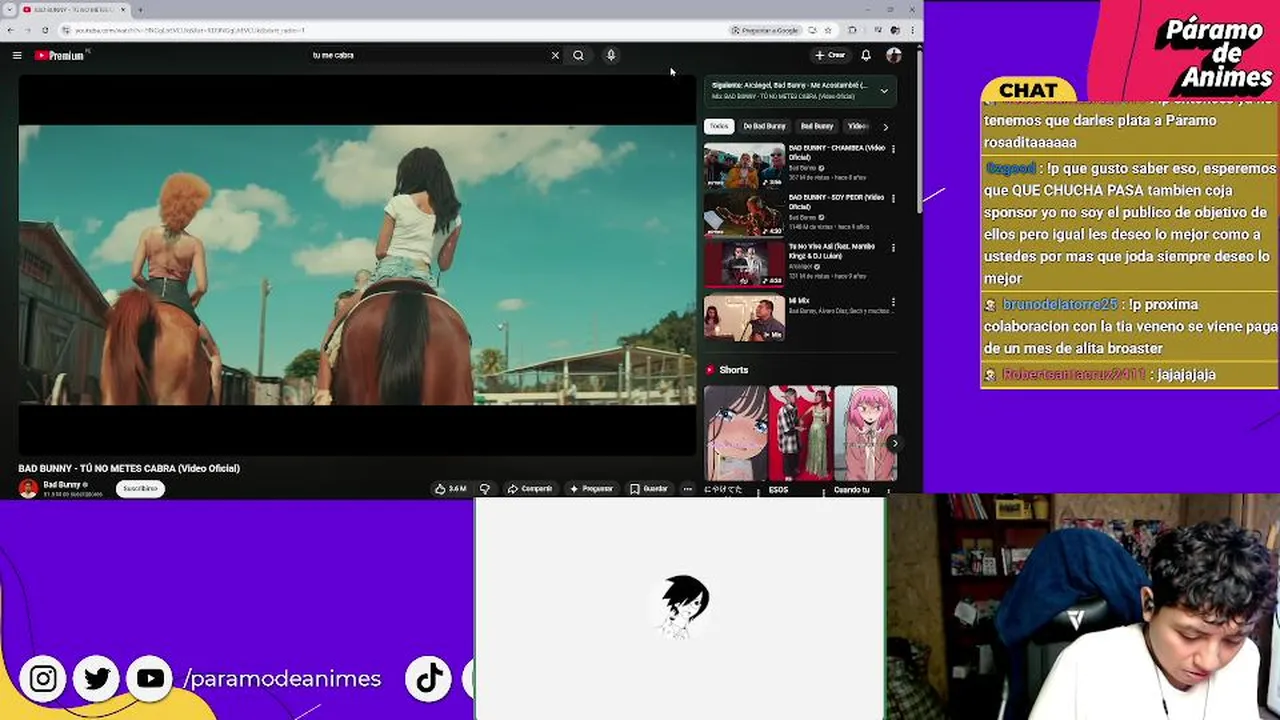Select the Todos filter chip
Image resolution: width=1280 pixels, height=720 pixels.
point(719,126)
